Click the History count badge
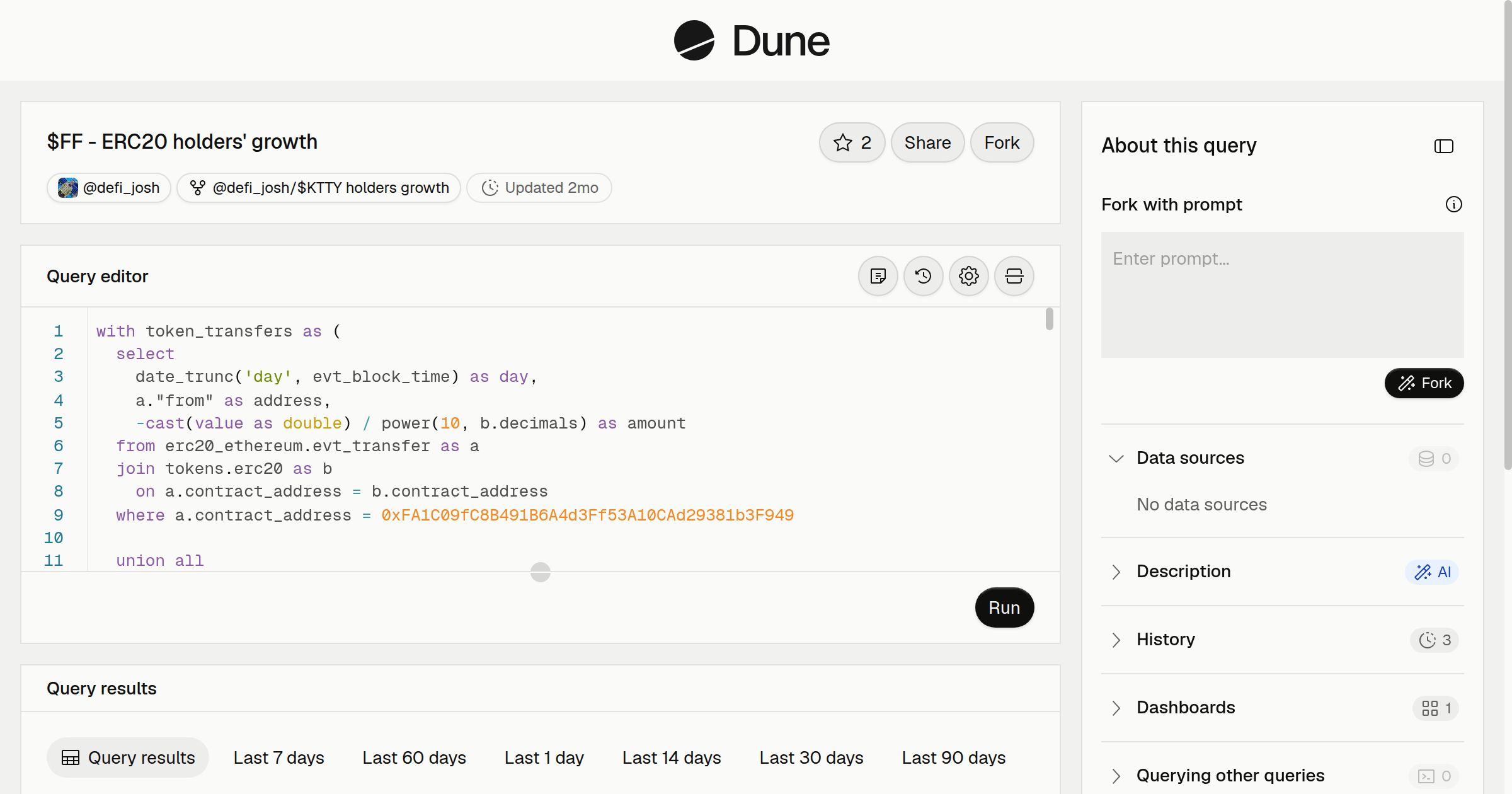The width and height of the screenshot is (1512, 794). pos(1435,640)
